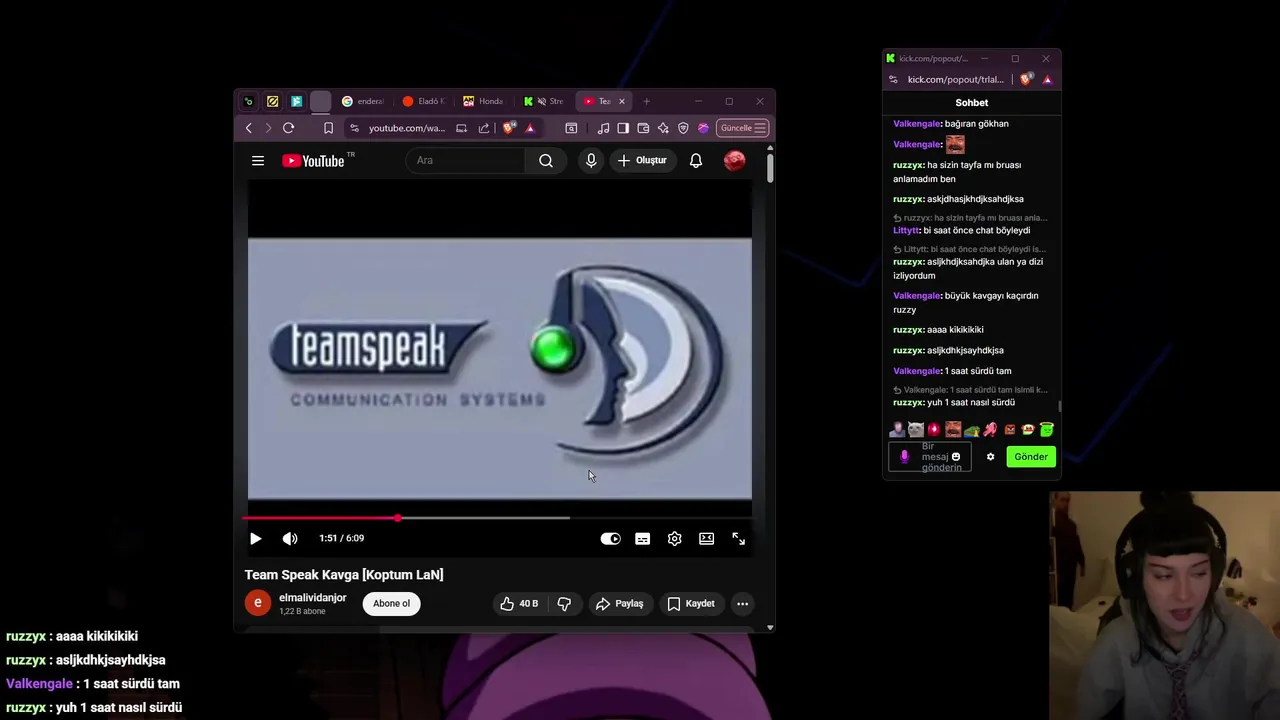The height and width of the screenshot is (720, 1280).
Task: Reload the YouTube page
Action: point(288,128)
